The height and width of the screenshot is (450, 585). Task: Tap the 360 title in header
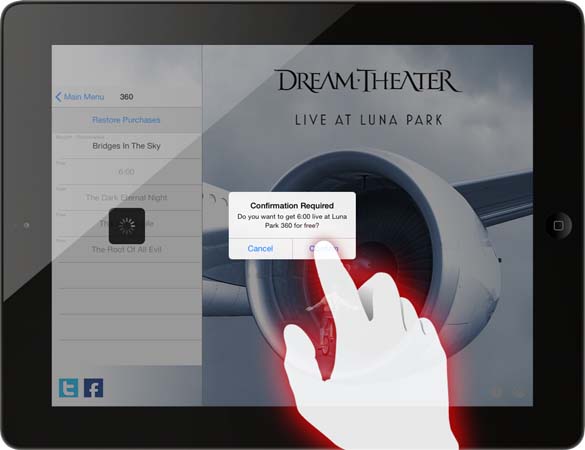pyautogui.click(x=126, y=97)
